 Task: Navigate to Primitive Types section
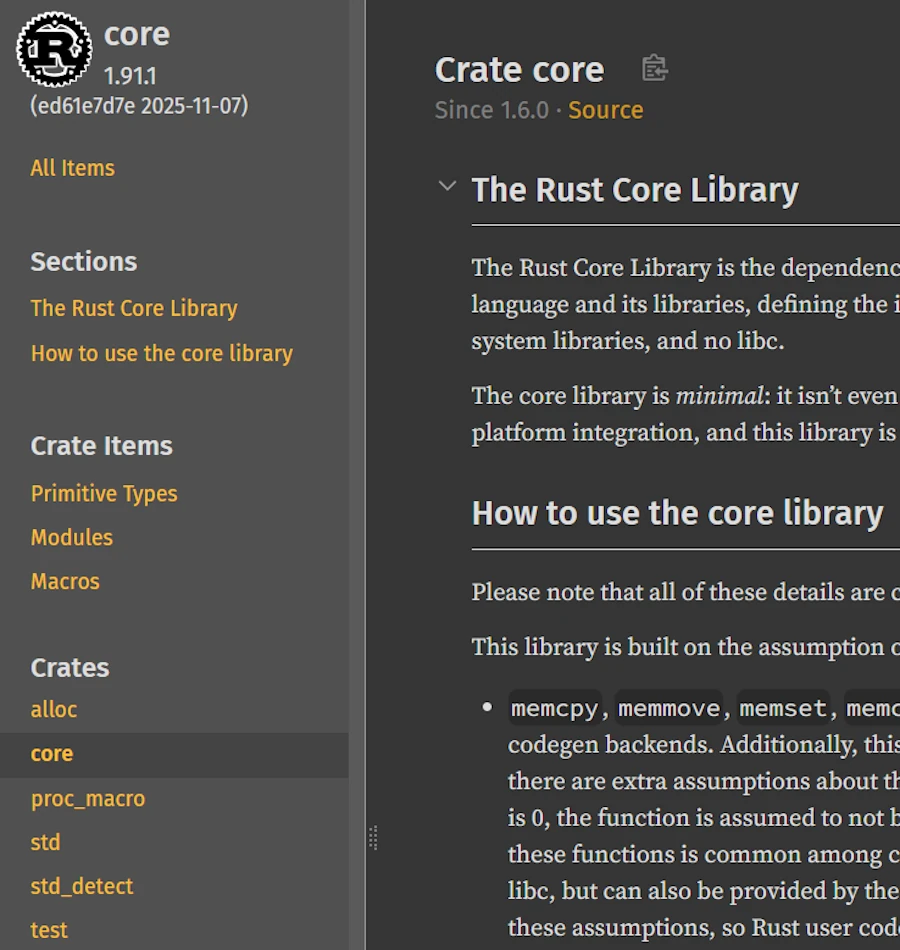tap(104, 493)
